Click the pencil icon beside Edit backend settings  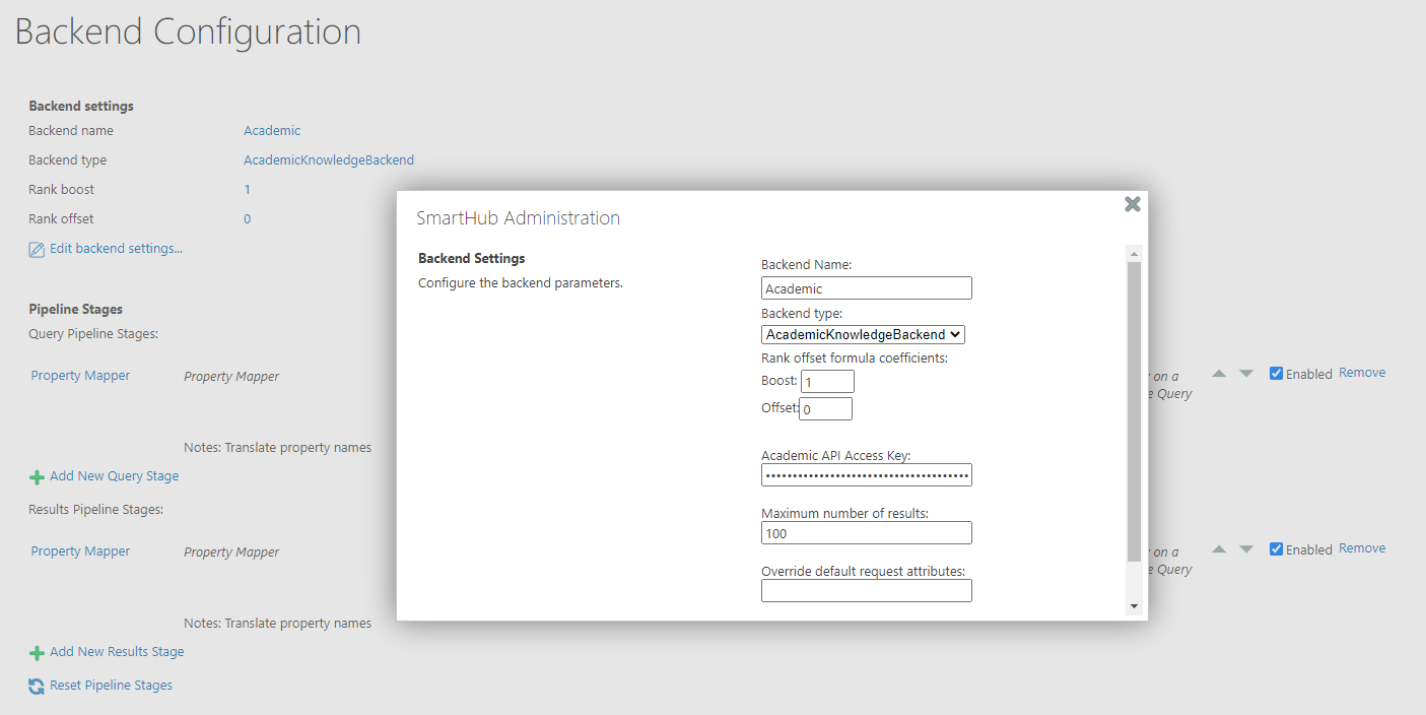click(37, 249)
